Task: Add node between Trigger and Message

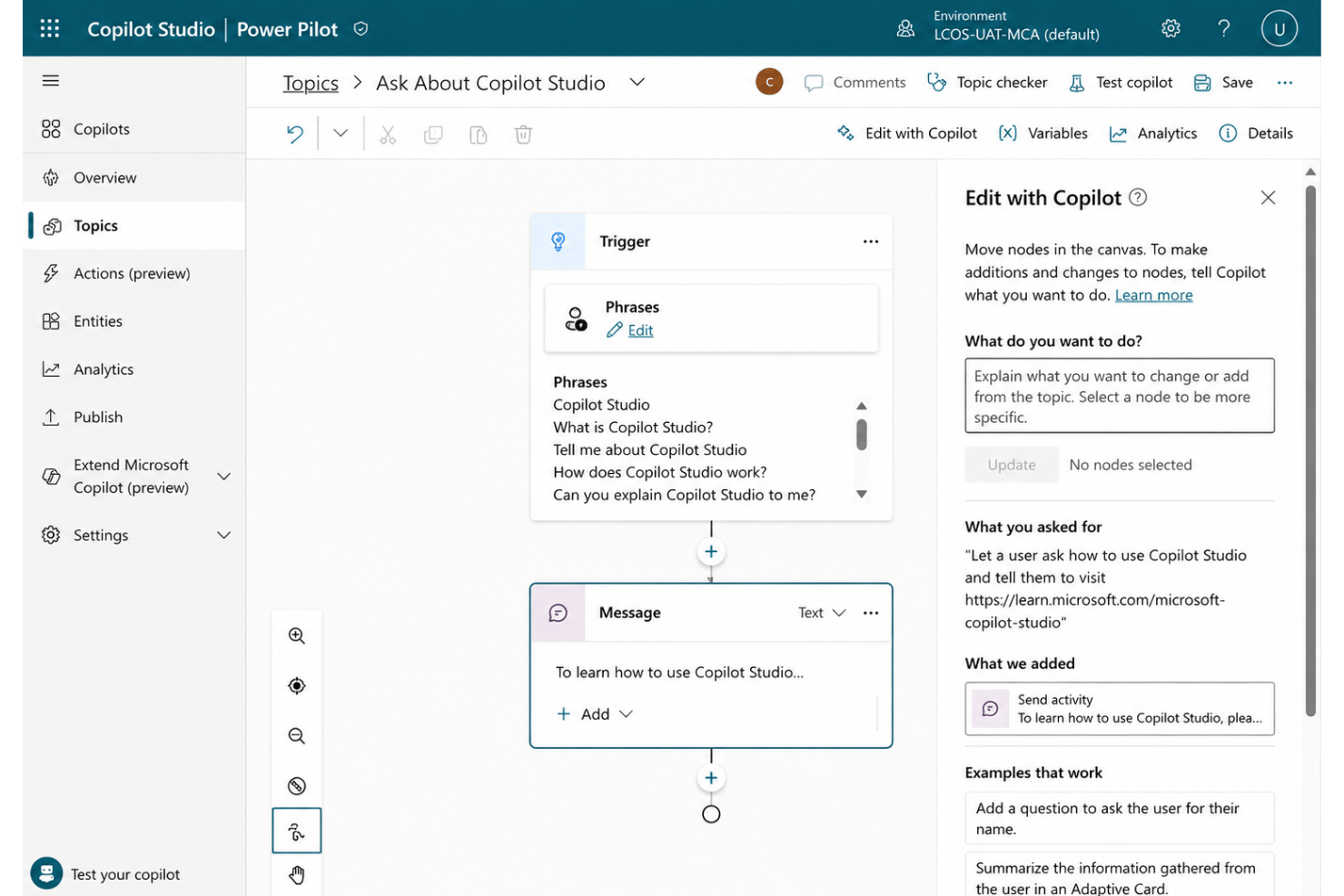Action: [711, 552]
